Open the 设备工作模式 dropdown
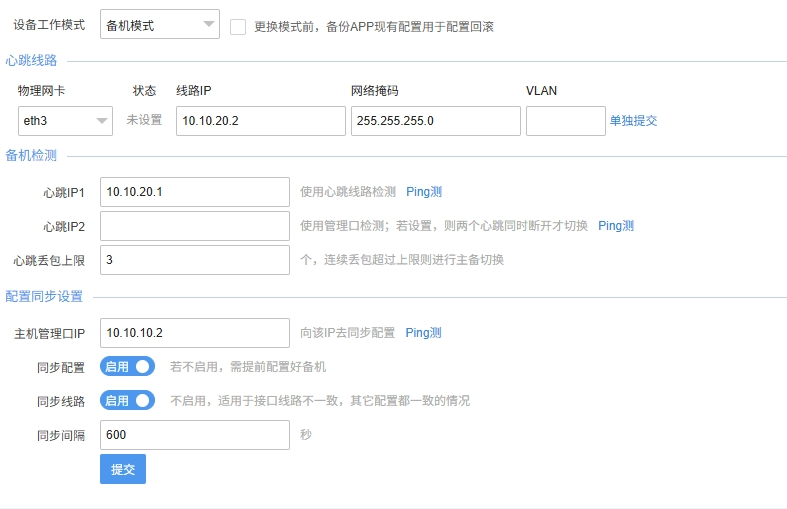 (x=160, y=24)
